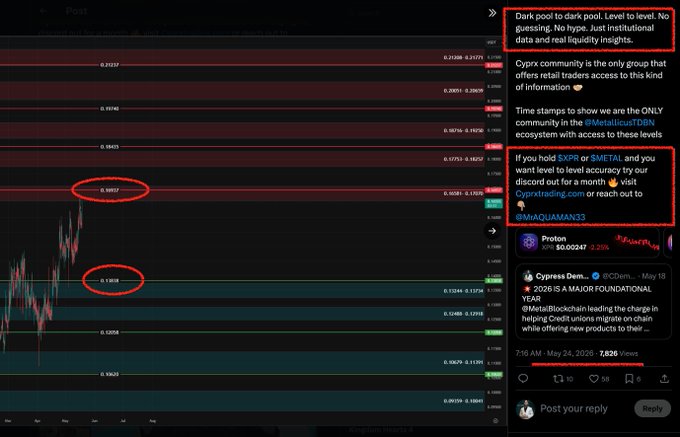This screenshot has height=437, width=680.
Task: Open the quoted Cypress Dem... post
Action: click(593, 301)
